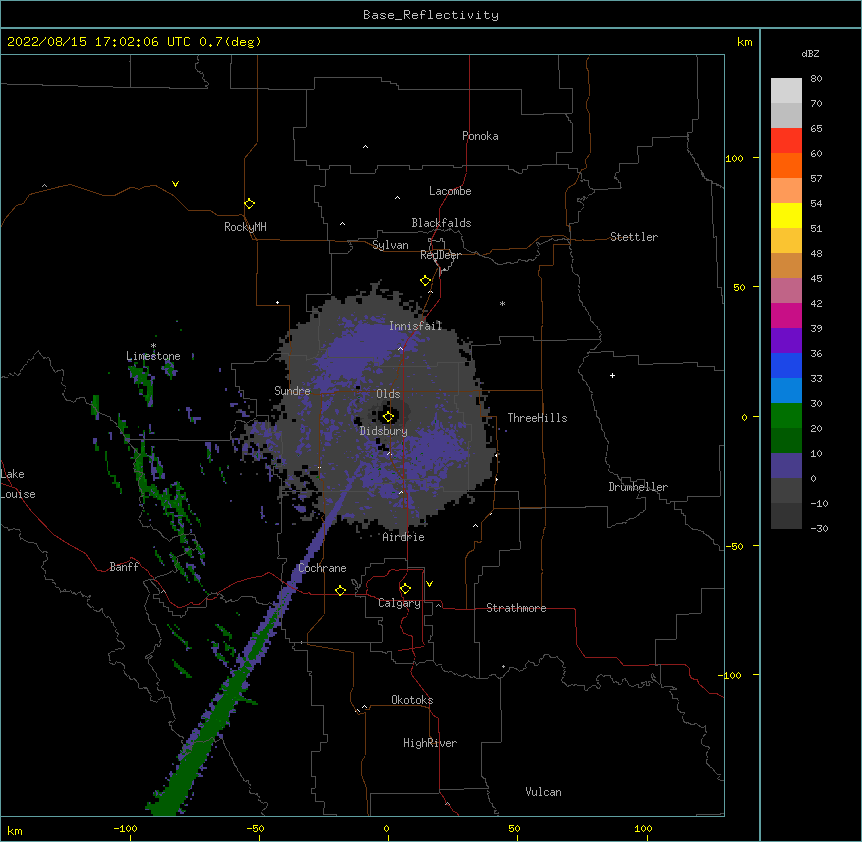Click the Airdrie town label
The width and height of the screenshot is (862, 842).
[x=404, y=537]
